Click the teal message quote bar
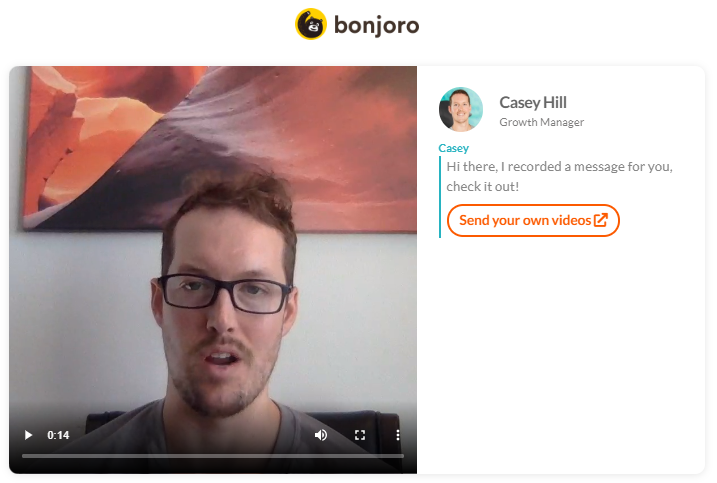The height and width of the screenshot is (483, 717). pyautogui.click(x=440, y=197)
